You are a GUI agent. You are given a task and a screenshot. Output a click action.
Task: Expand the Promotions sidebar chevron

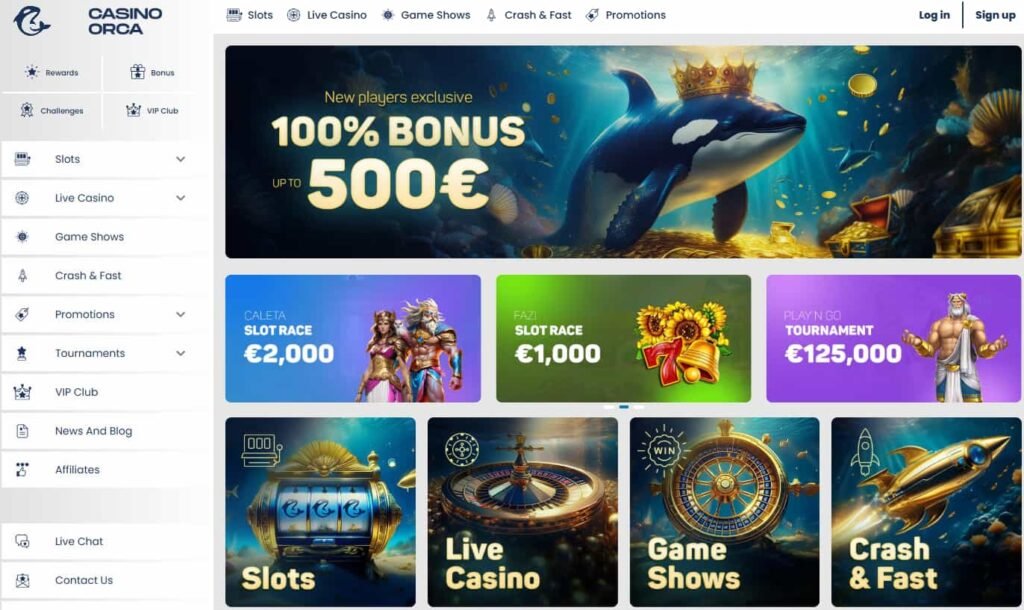(x=181, y=314)
